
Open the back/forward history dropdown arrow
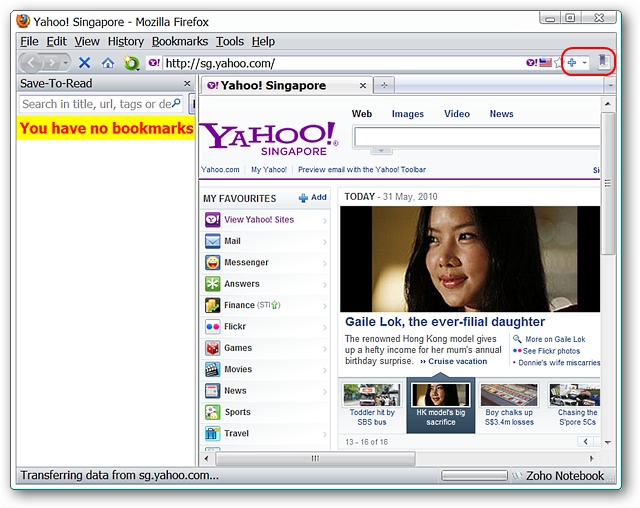pyautogui.click(x=65, y=63)
